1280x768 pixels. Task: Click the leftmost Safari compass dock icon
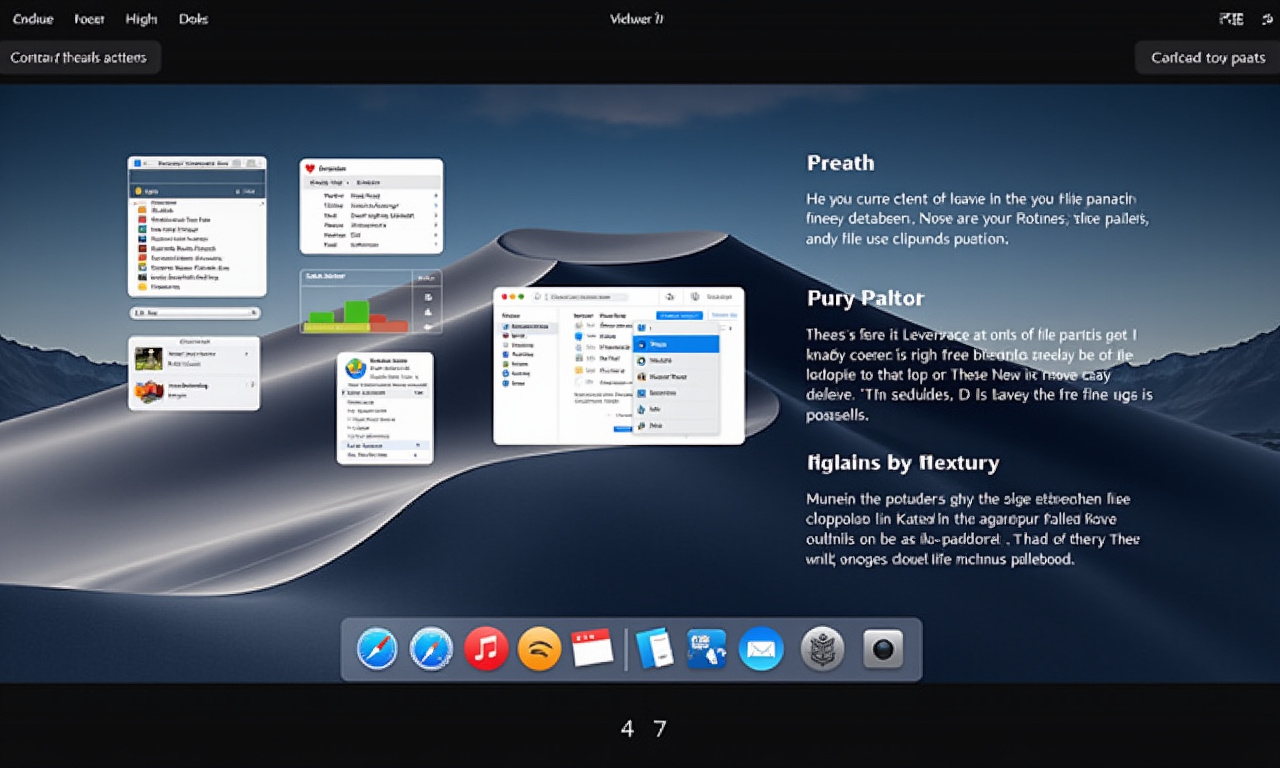[377, 650]
